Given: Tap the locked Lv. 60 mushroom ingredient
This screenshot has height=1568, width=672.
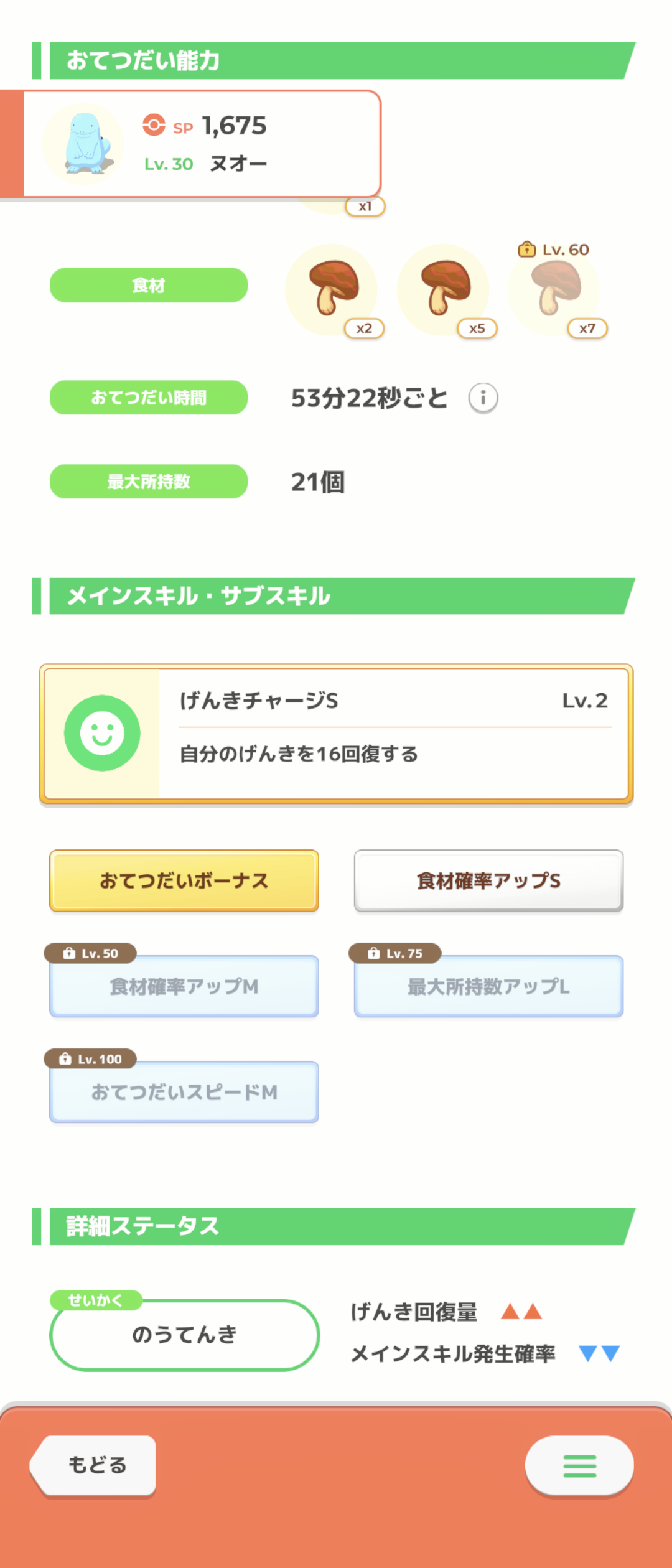Looking at the screenshot, I should coord(555,290).
